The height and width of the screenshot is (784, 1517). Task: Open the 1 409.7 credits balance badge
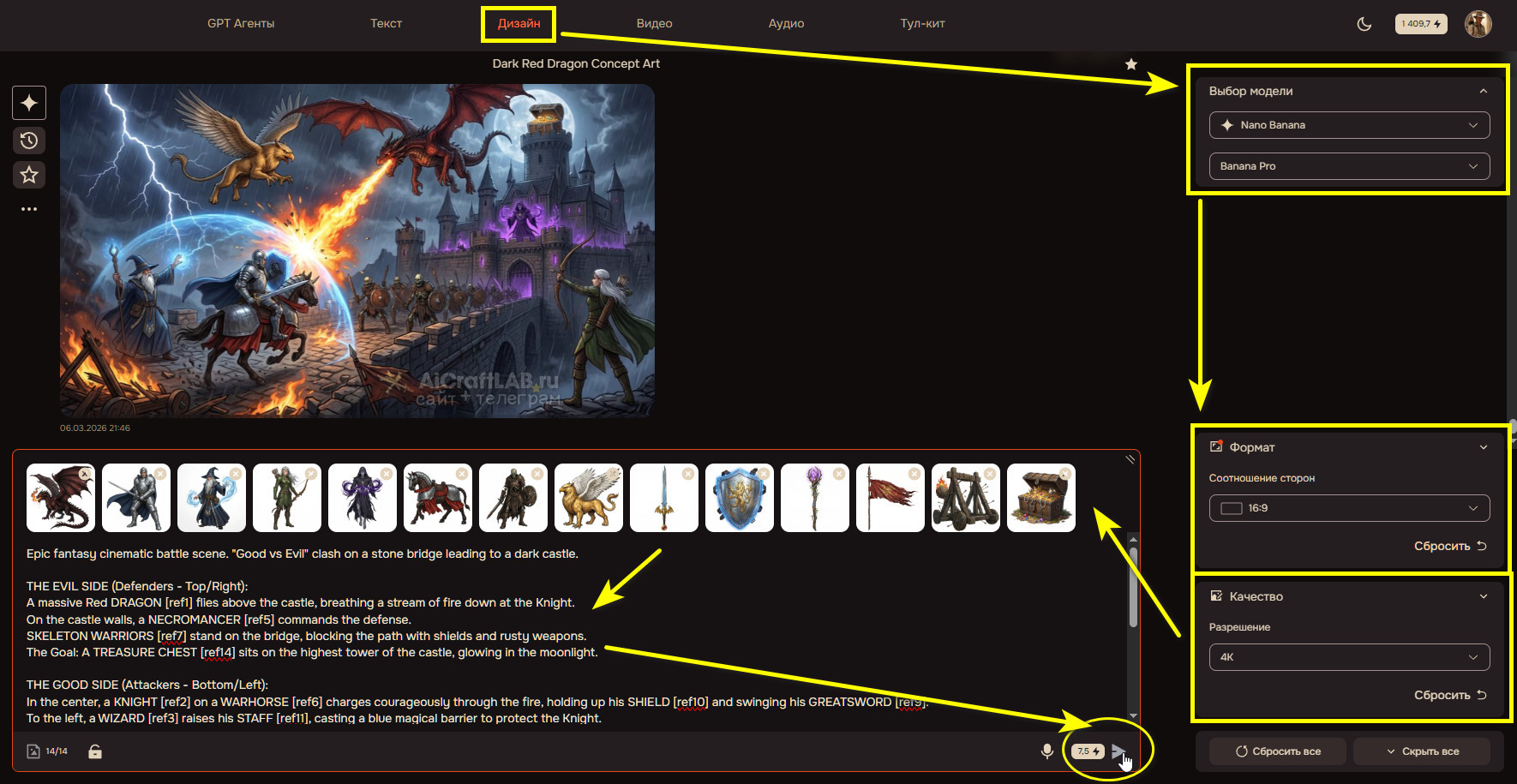[x=1421, y=24]
